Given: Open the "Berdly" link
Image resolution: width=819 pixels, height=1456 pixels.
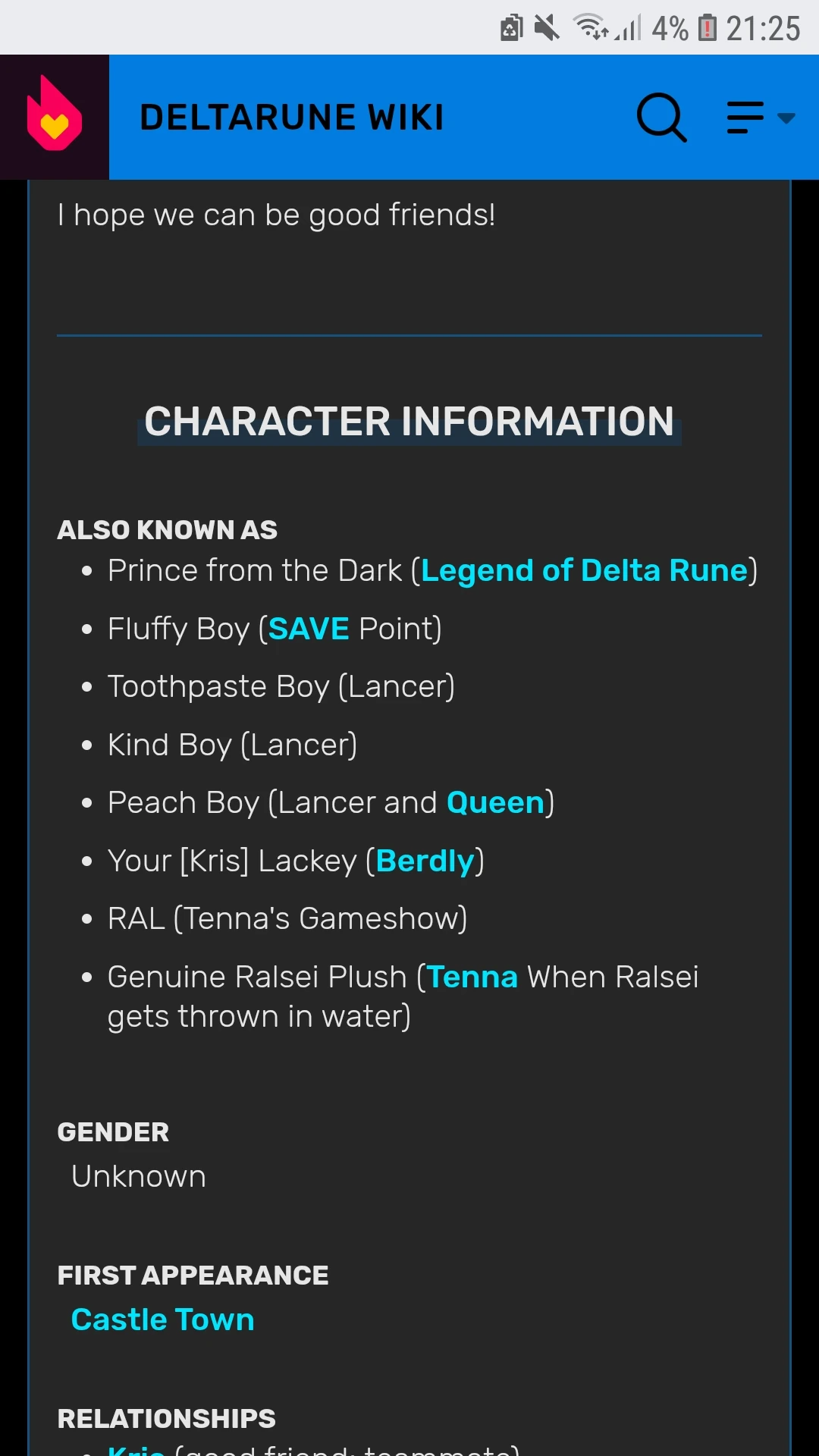Looking at the screenshot, I should point(425,860).
